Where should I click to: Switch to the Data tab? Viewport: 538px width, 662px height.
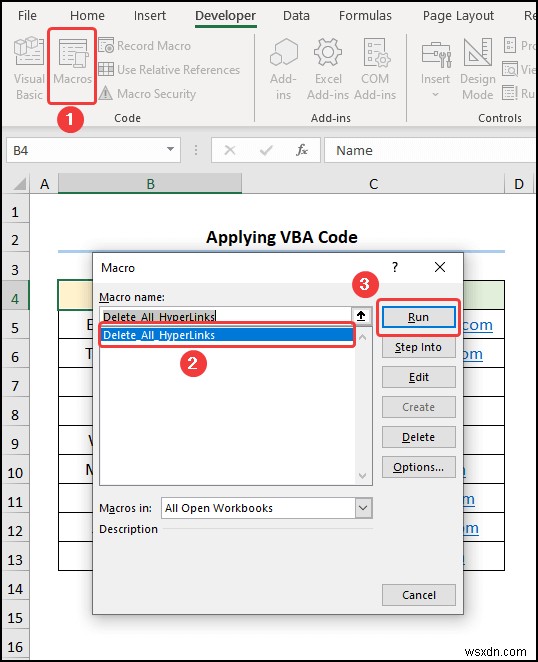point(296,16)
